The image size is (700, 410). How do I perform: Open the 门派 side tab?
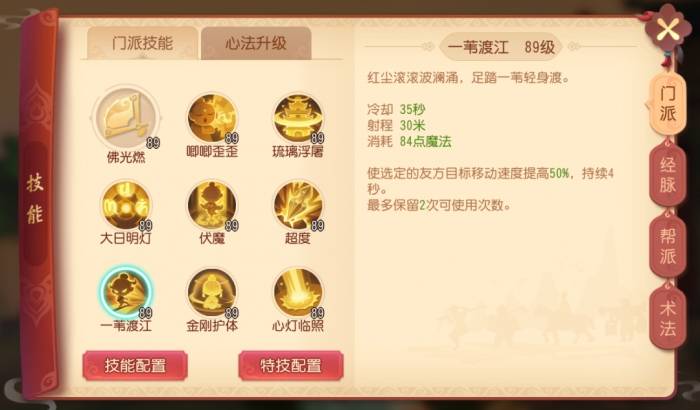click(667, 104)
